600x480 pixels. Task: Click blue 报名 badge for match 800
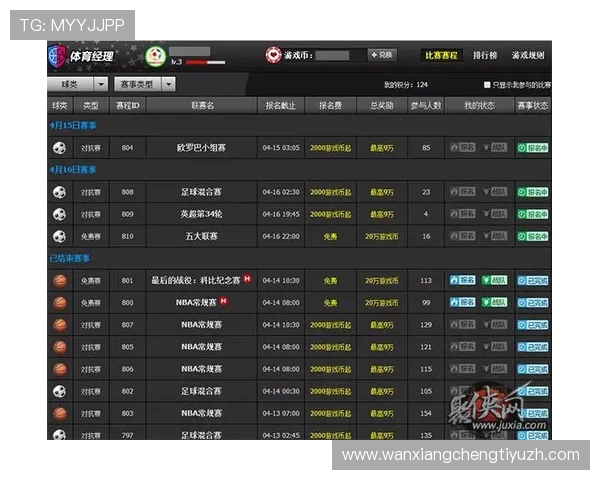point(463,302)
